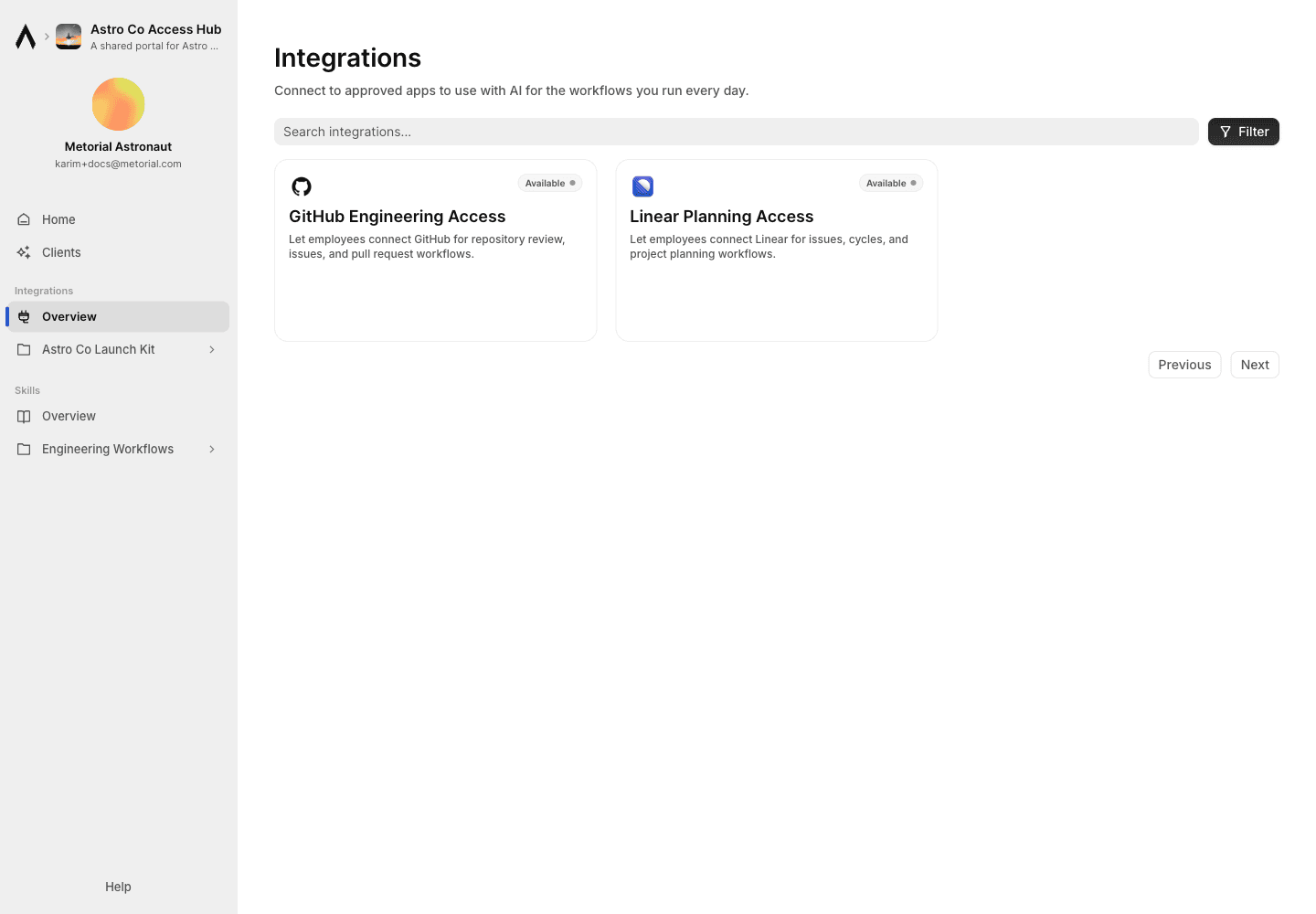Click Available badge on Linear card
Image resolution: width=1316 pixels, height=914 pixels.
(x=891, y=183)
